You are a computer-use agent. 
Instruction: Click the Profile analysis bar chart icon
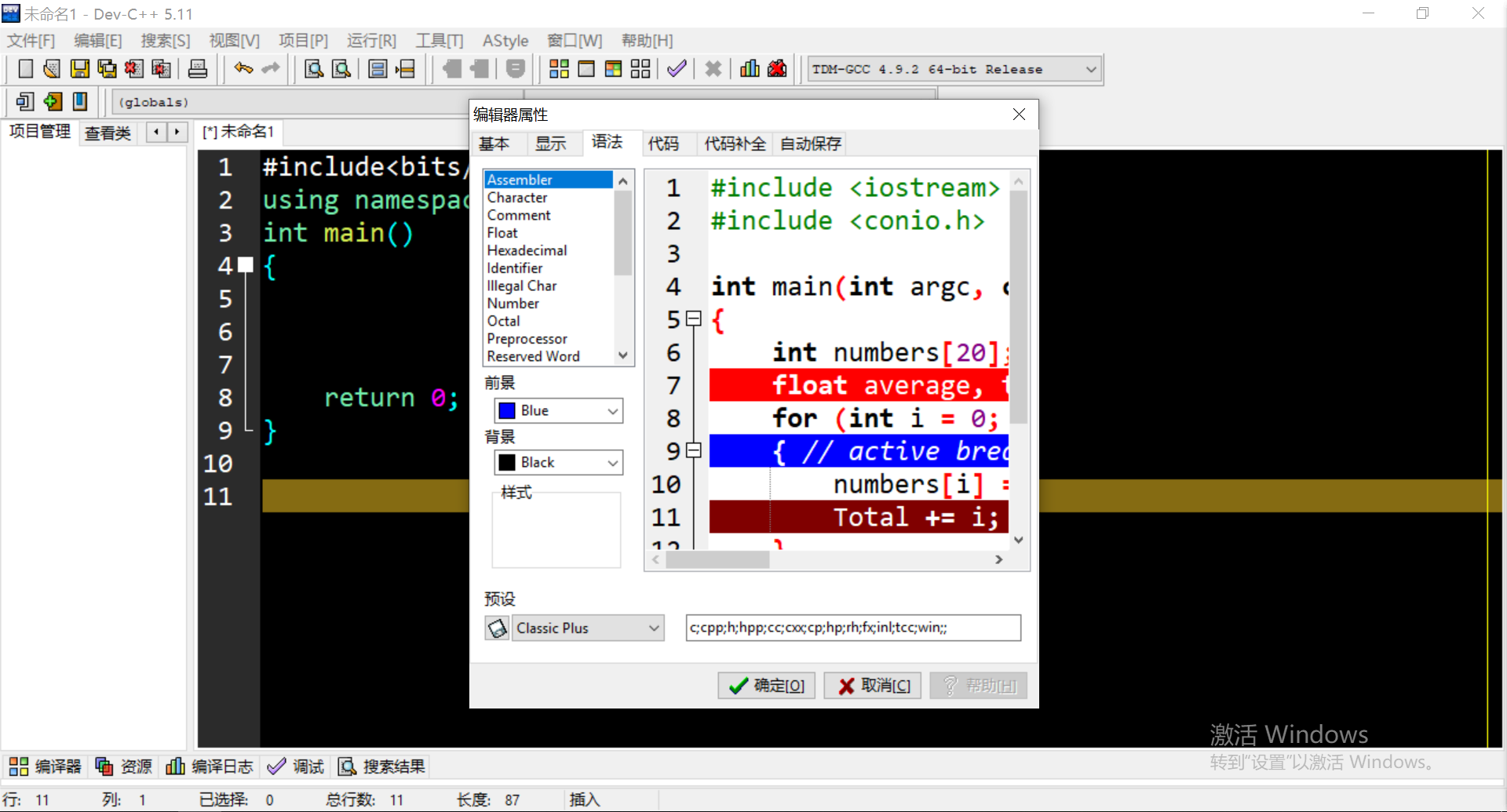[x=750, y=69]
